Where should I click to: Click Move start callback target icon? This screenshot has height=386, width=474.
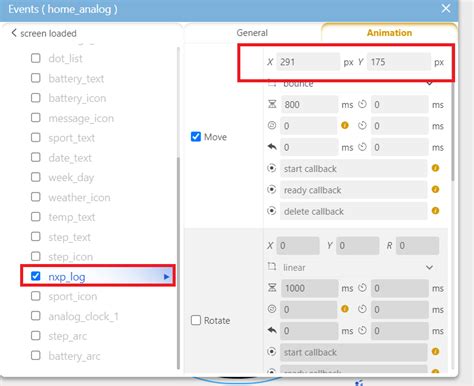coord(272,168)
